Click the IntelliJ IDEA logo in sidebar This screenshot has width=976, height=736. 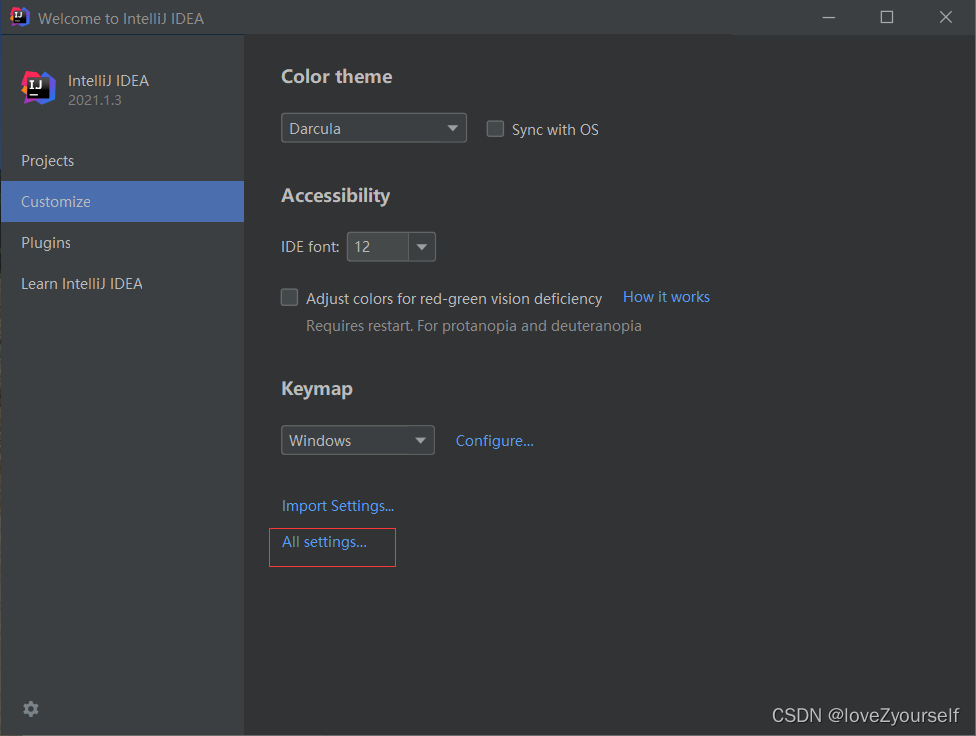tap(38, 88)
